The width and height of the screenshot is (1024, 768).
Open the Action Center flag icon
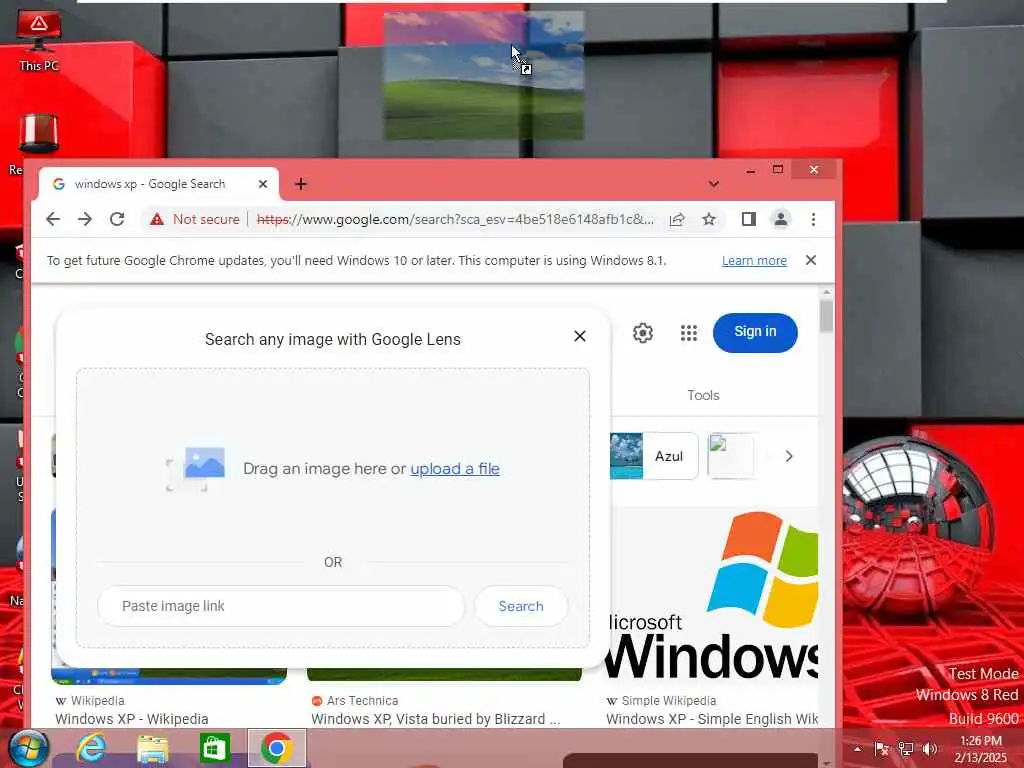point(881,749)
